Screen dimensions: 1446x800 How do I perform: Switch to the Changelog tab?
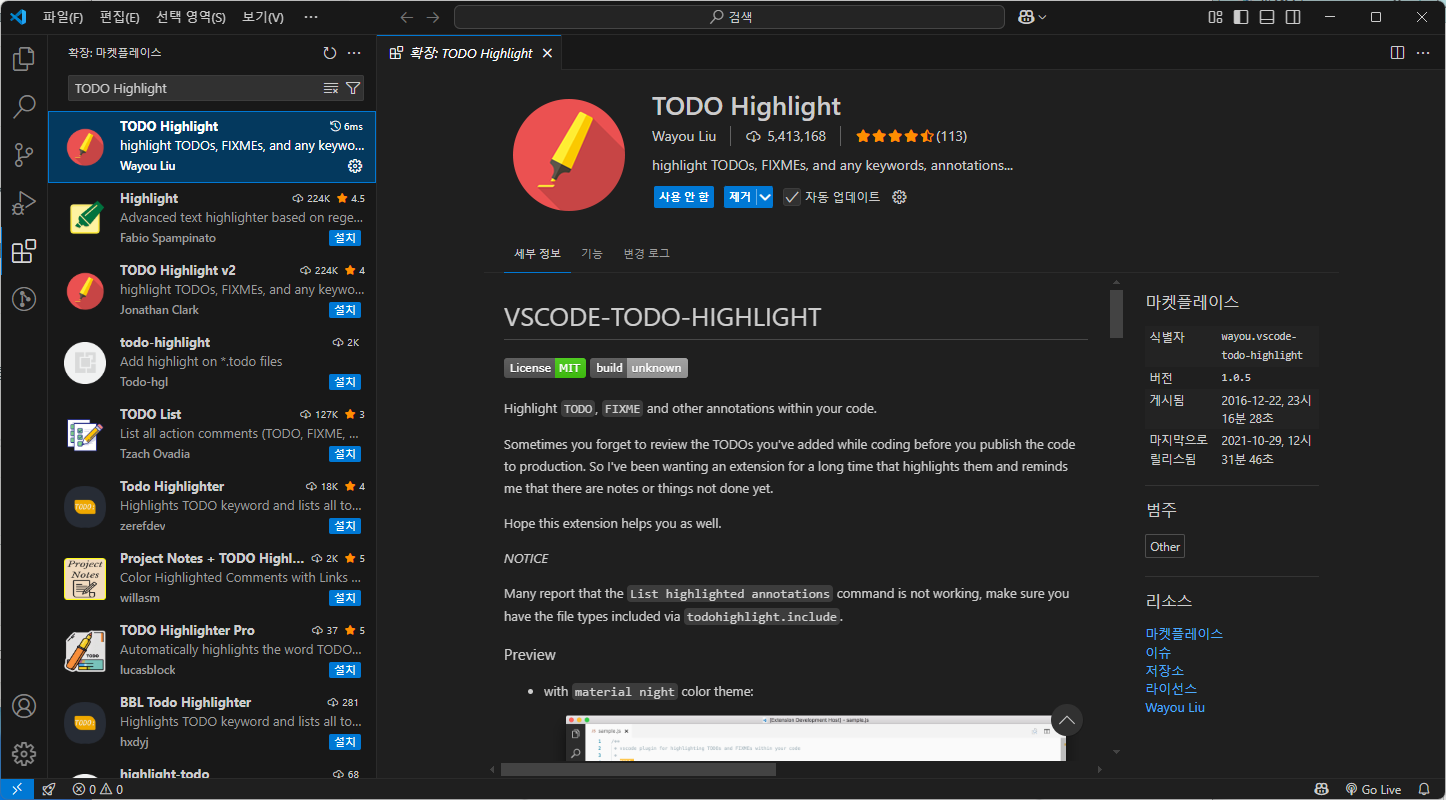click(x=646, y=254)
